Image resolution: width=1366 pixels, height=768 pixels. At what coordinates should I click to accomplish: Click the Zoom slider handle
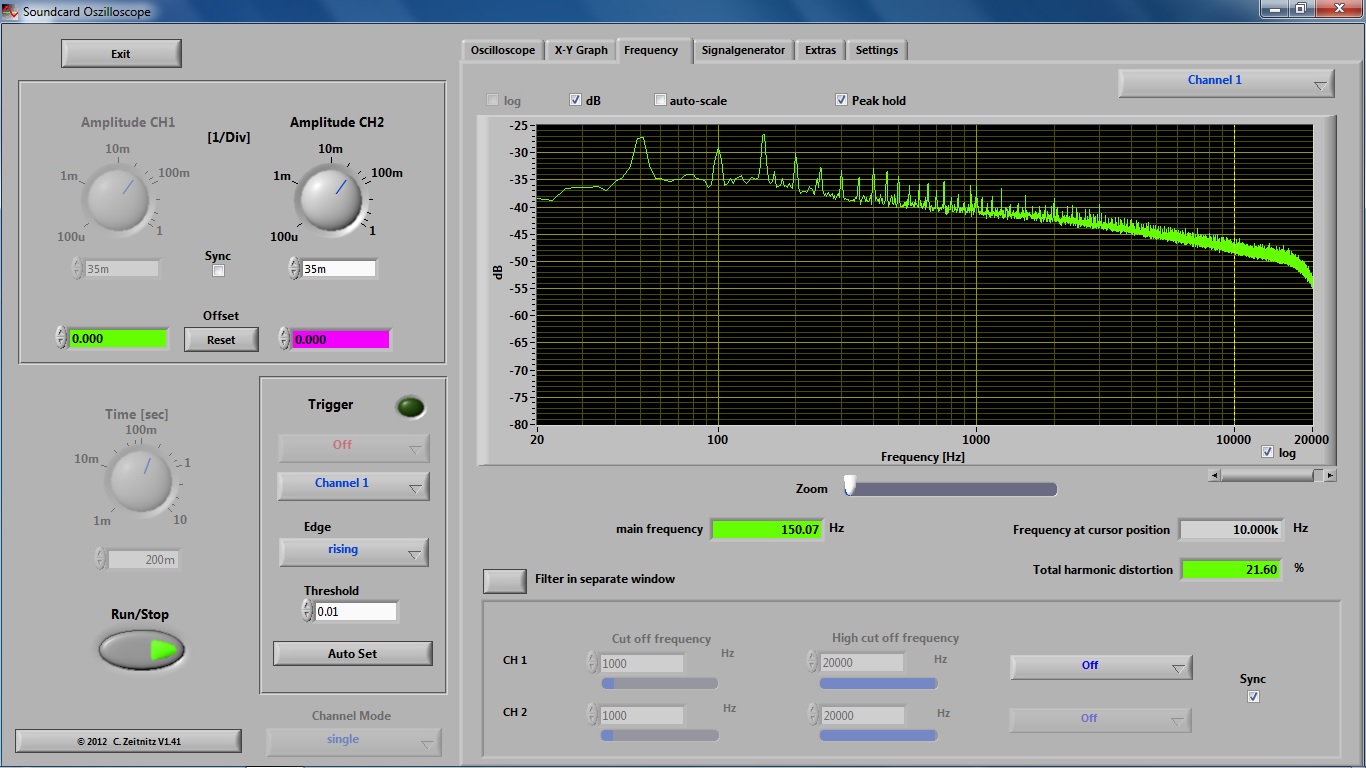(850, 486)
